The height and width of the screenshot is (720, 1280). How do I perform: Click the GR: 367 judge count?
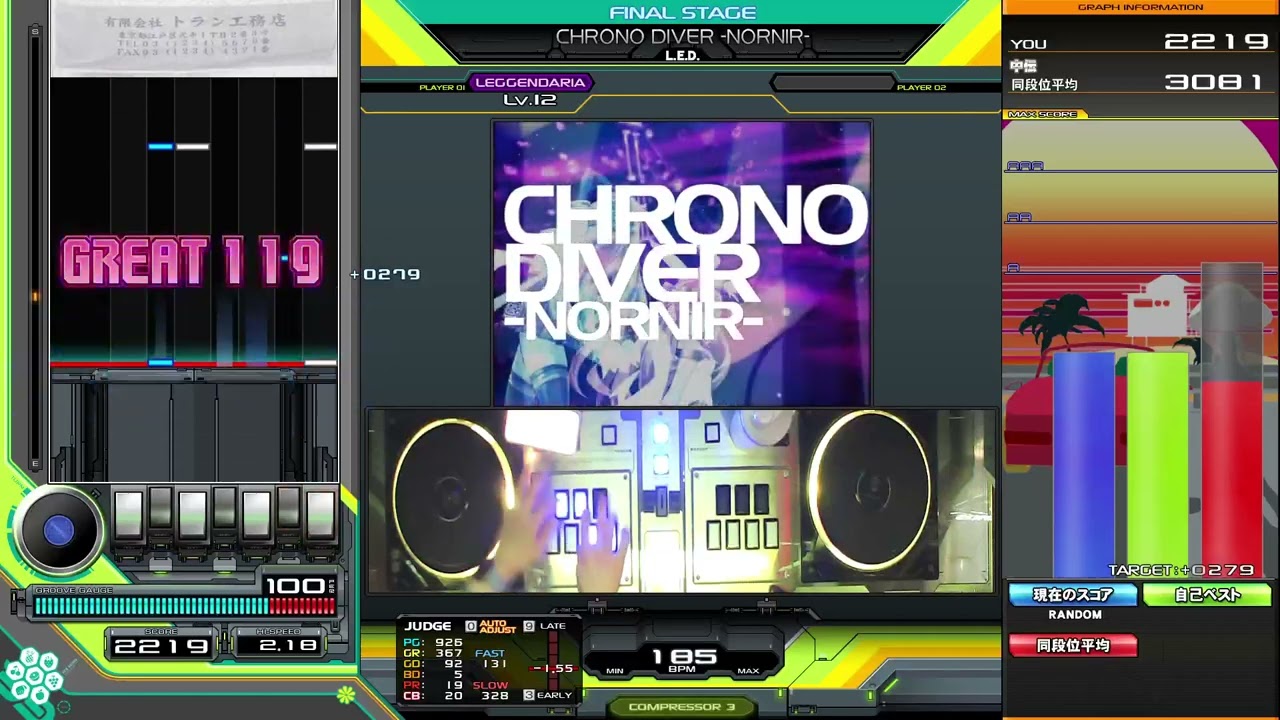point(433,653)
